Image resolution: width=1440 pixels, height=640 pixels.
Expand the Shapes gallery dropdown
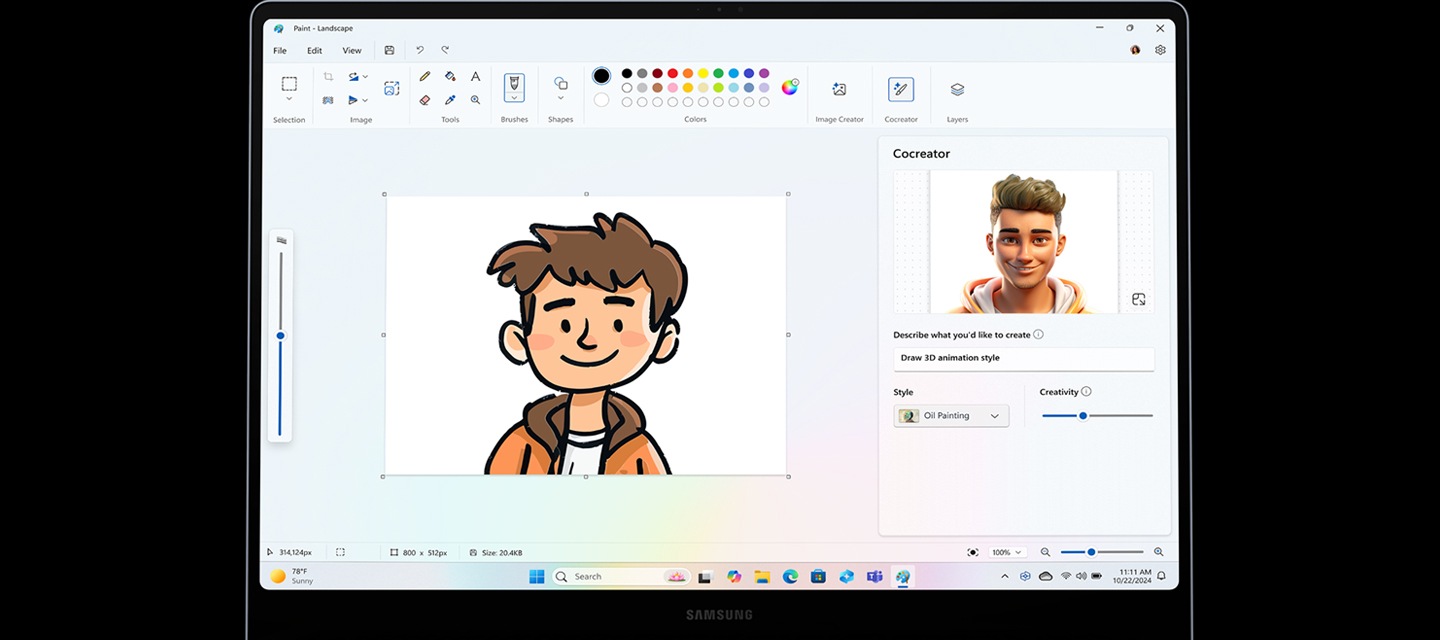click(561, 98)
